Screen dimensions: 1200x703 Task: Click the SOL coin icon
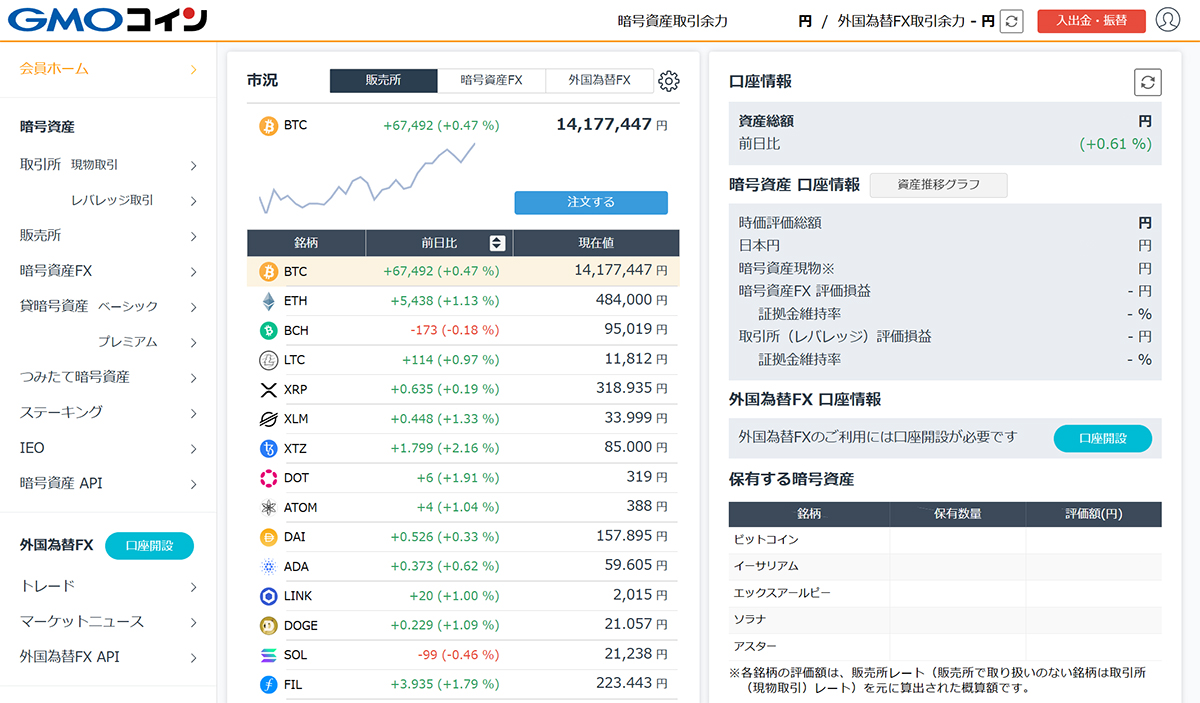click(x=268, y=655)
